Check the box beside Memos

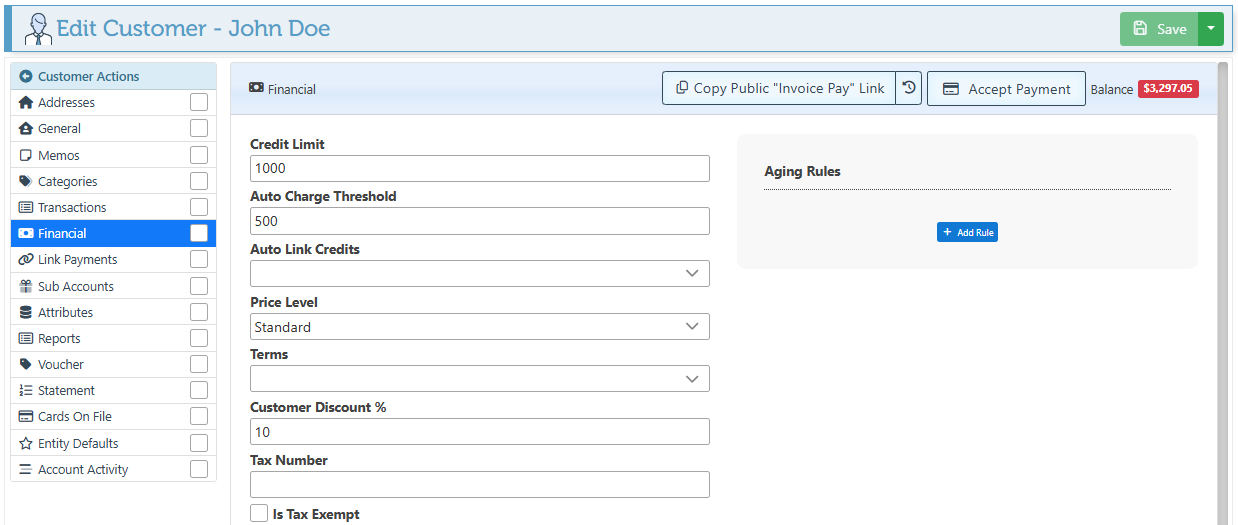pyautogui.click(x=199, y=155)
